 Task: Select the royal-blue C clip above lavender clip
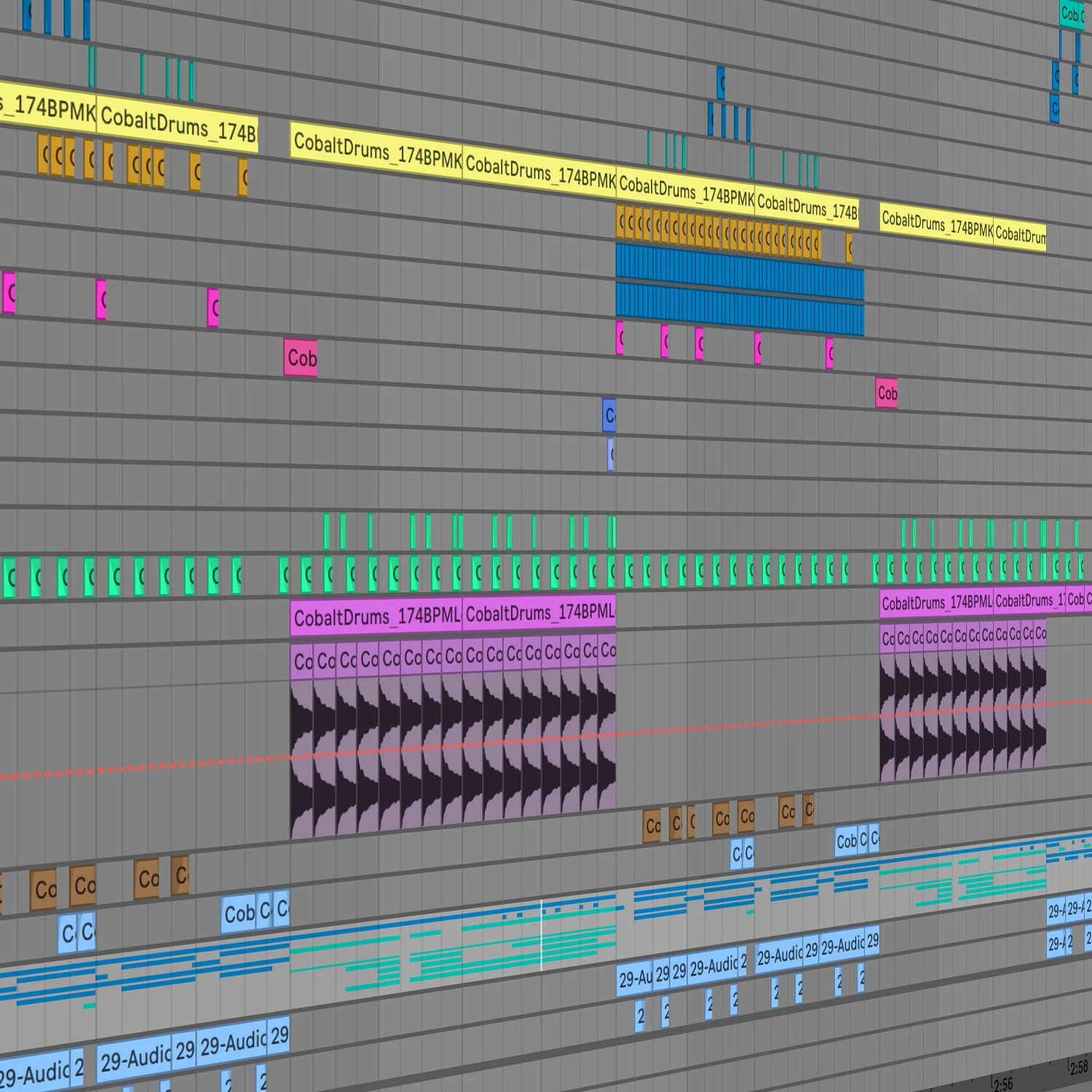point(609,415)
